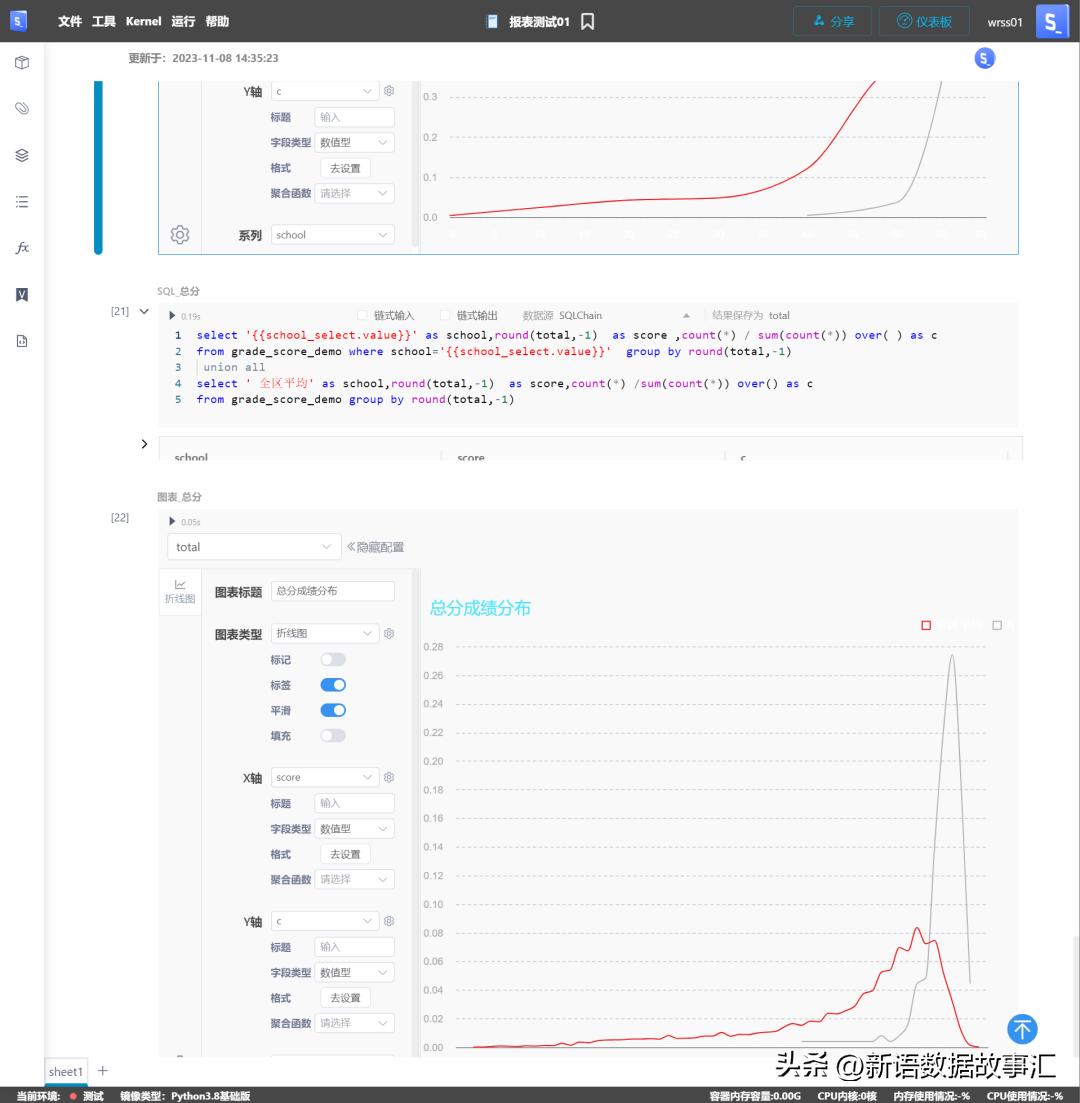This screenshot has height=1103, width=1080.
Task: Click the 分享 share button
Action: point(832,21)
